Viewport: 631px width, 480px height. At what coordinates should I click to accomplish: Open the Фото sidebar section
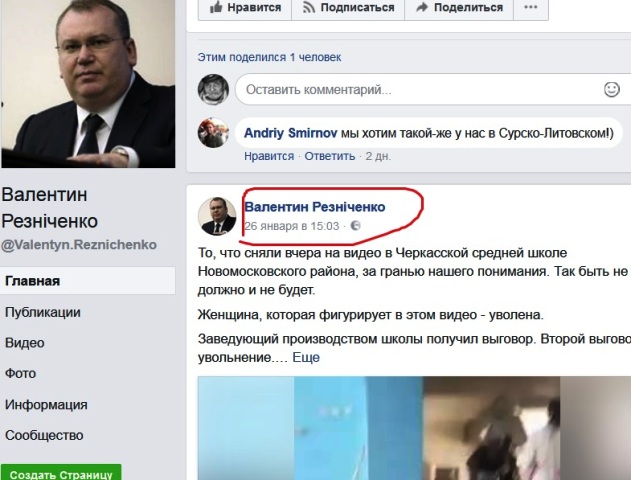click(x=20, y=373)
